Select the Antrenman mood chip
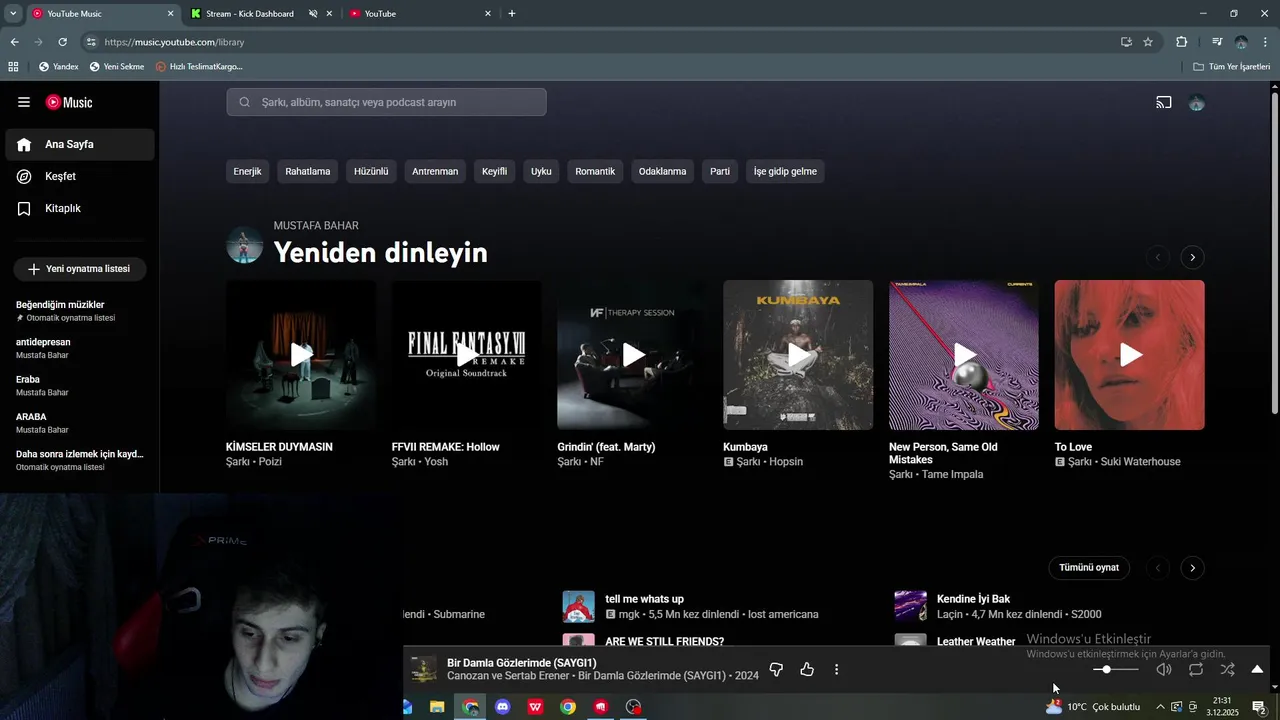The height and width of the screenshot is (720, 1280). (435, 171)
